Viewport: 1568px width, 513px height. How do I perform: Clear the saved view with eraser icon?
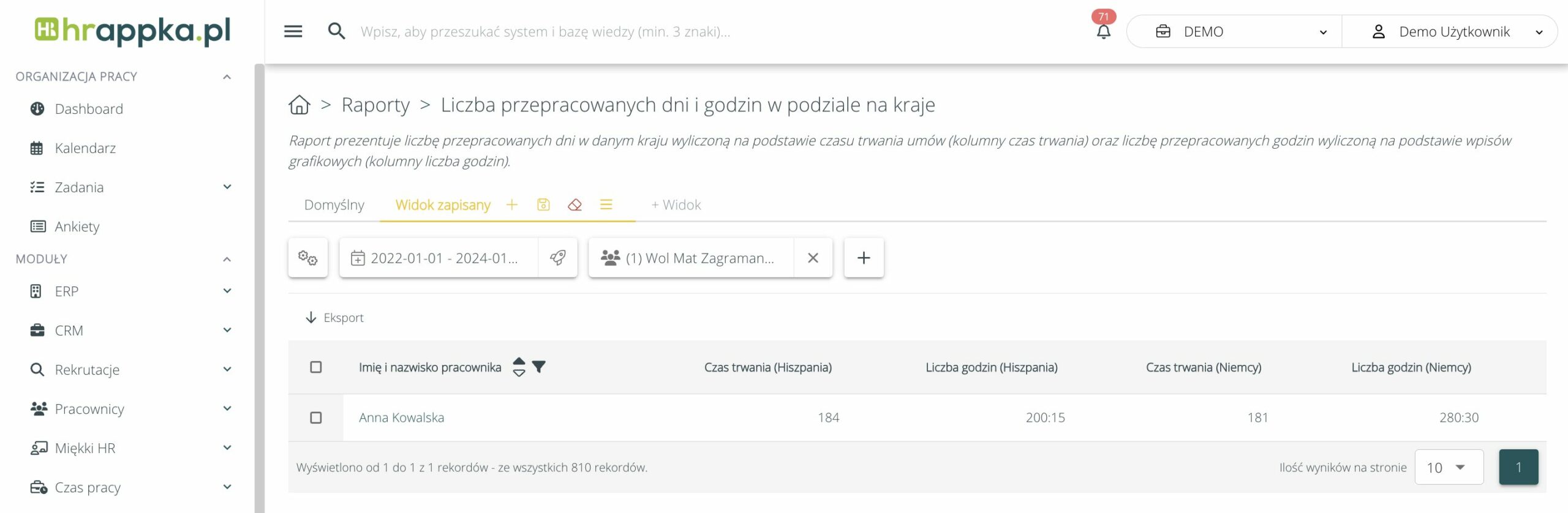click(575, 204)
